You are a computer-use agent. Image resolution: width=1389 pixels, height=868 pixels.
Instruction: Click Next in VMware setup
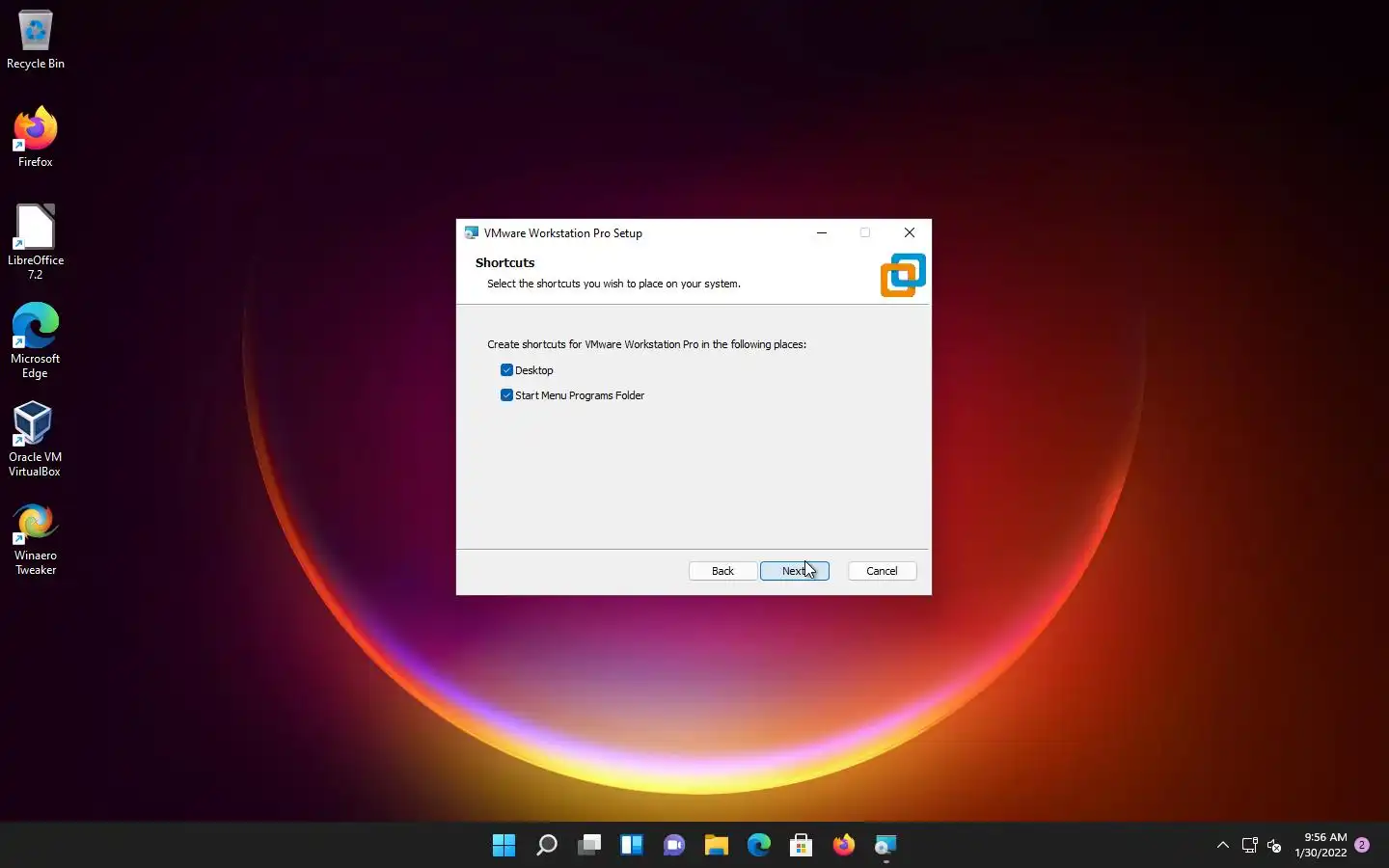[x=795, y=571]
